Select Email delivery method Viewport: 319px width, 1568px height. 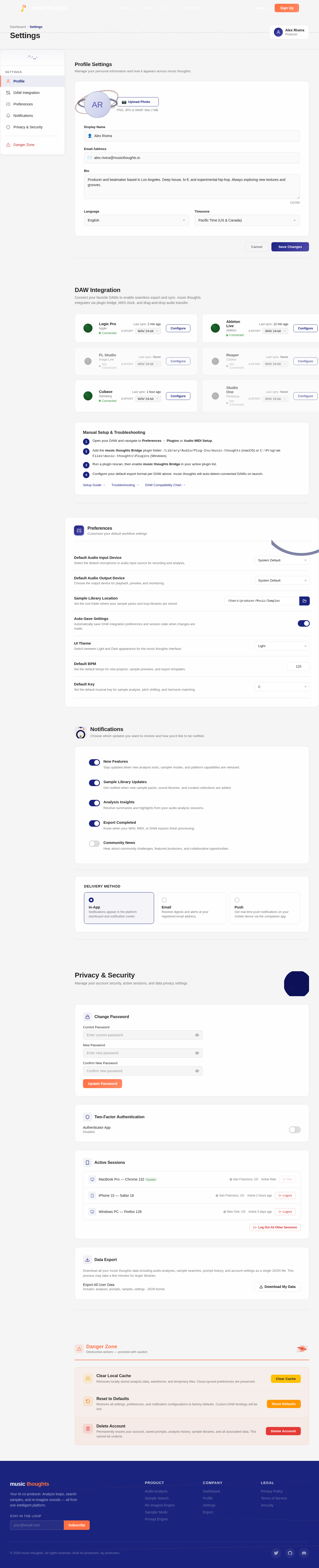pyautogui.click(x=192, y=908)
